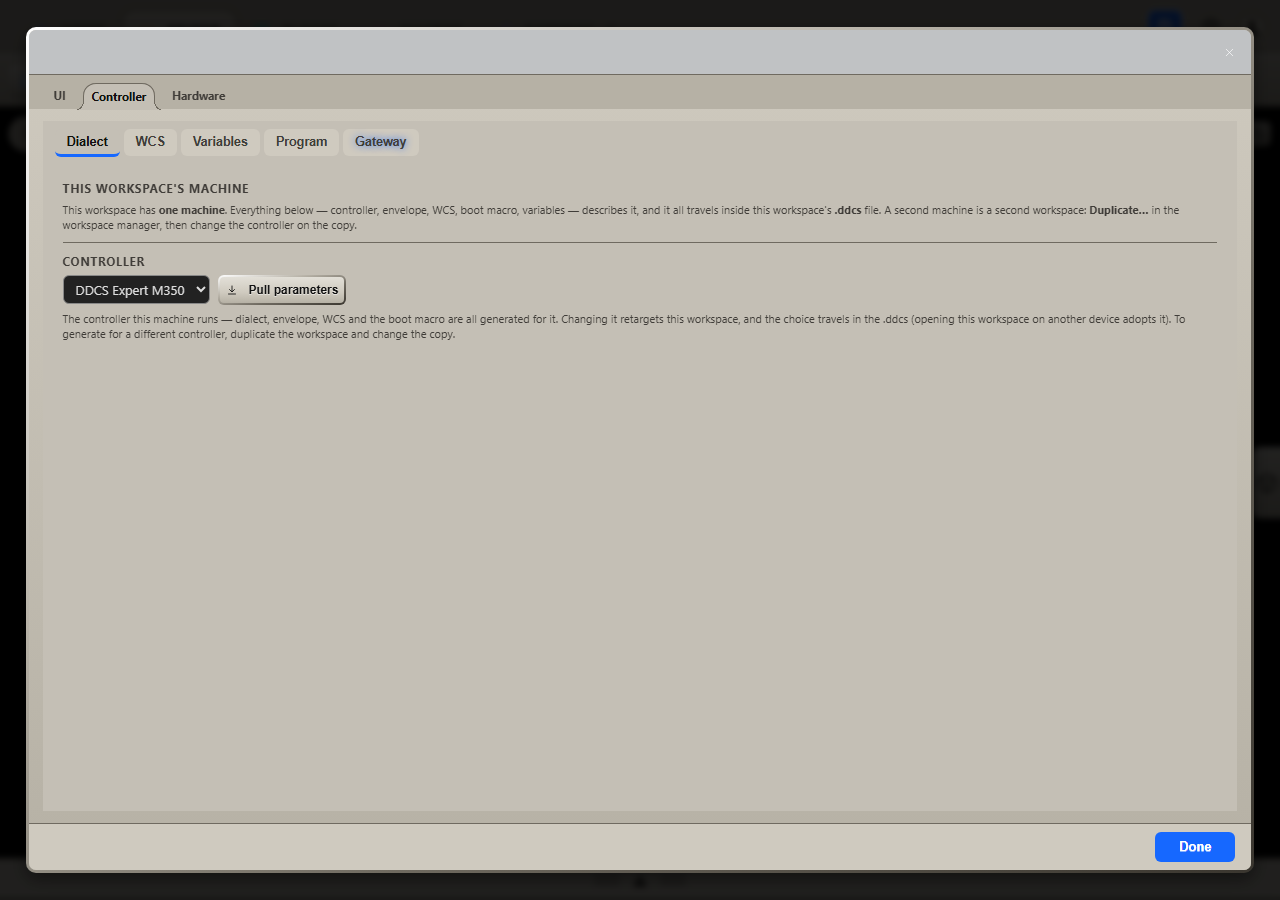The height and width of the screenshot is (900, 1280).
Task: Open the Gateway sub-tab
Action: point(380,142)
